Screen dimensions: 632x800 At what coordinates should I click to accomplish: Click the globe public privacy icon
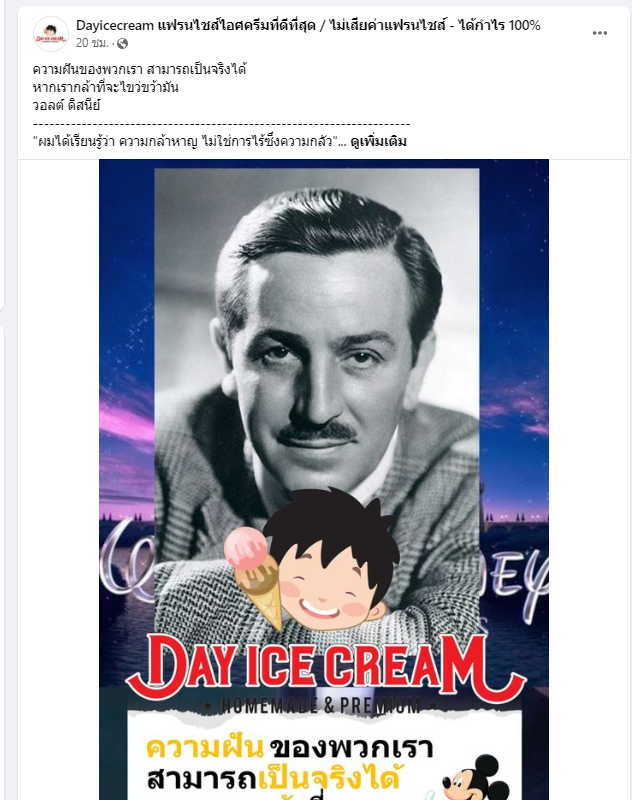[122, 44]
